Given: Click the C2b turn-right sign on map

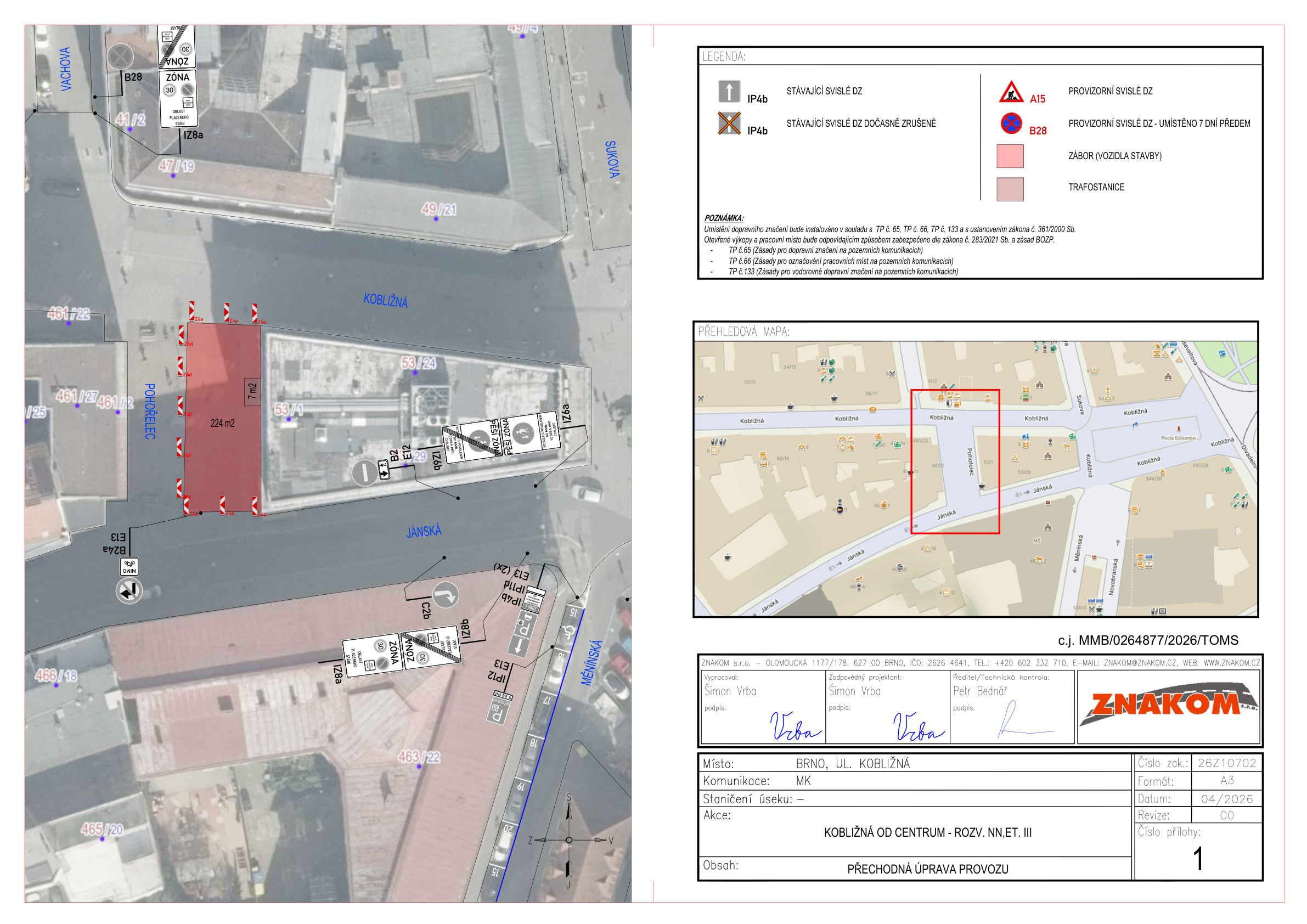Looking at the screenshot, I should tap(446, 595).
